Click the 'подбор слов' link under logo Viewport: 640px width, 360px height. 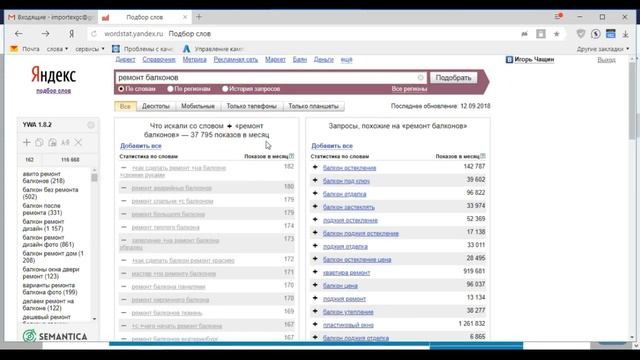click(53, 91)
